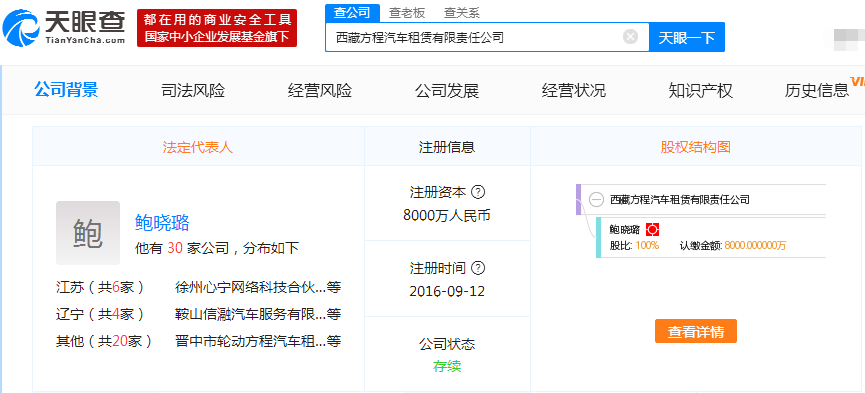The image size is (865, 393).
Task: Collapse the 西藏方程汽车租赁有限责任公司 equity tree node
Action: [x=596, y=200]
